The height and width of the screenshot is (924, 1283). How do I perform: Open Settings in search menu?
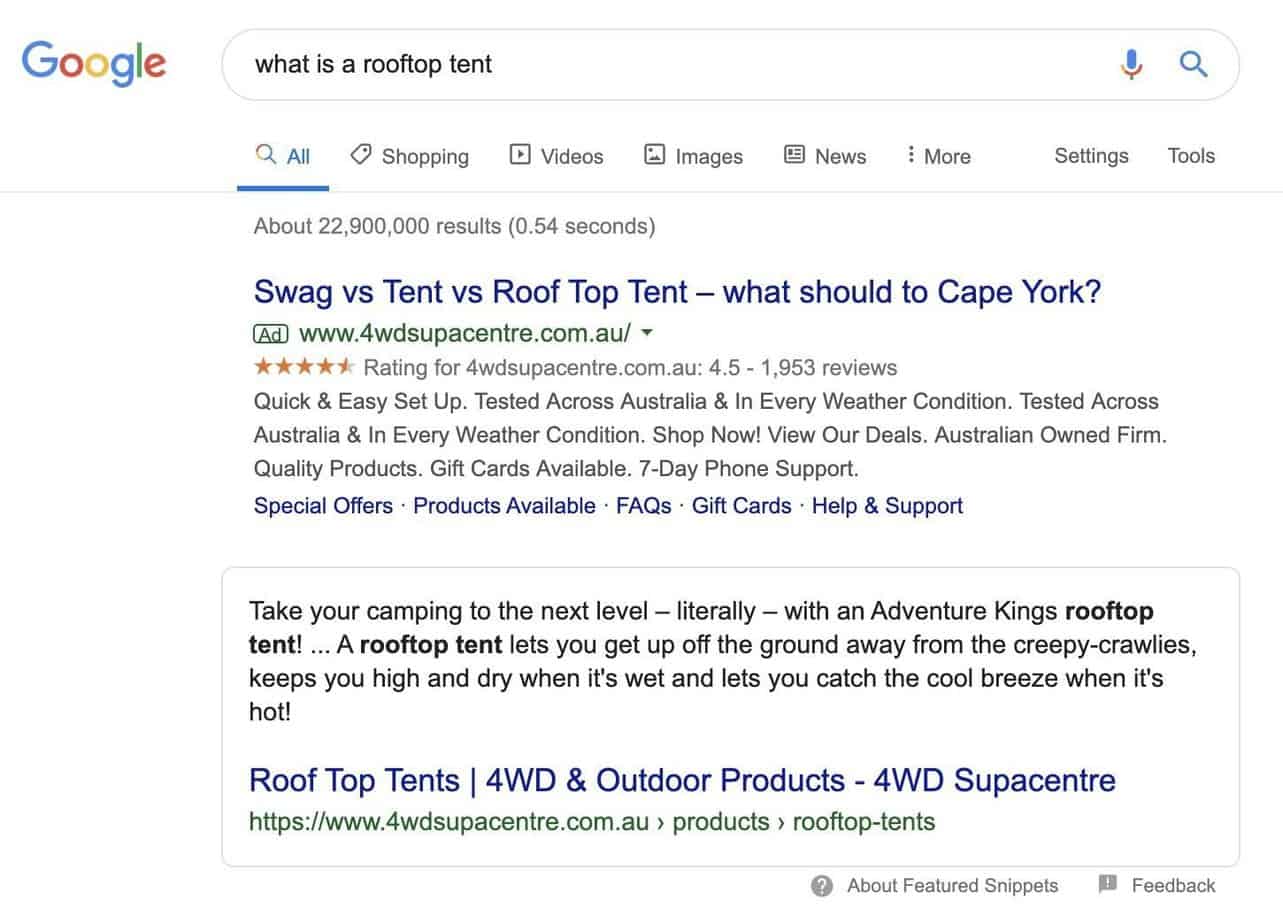tap(1091, 156)
